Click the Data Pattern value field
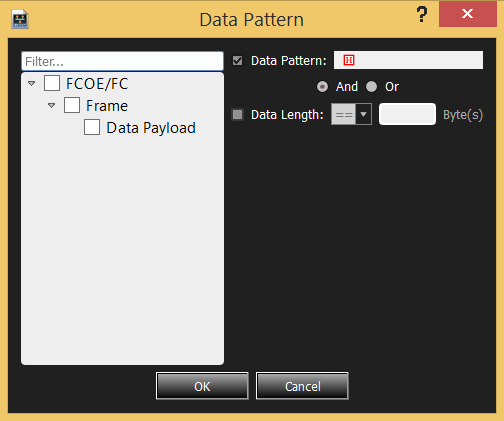The width and height of the screenshot is (504, 421). click(408, 60)
